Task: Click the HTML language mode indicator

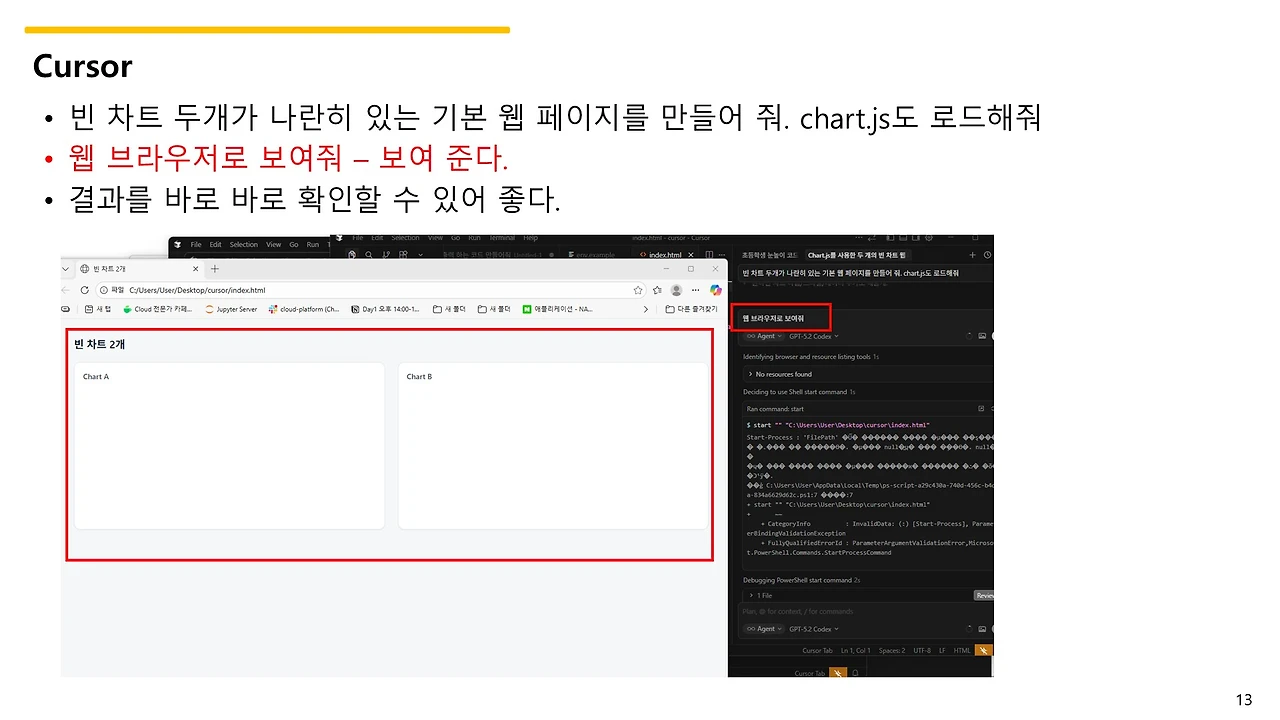Action: point(961,650)
